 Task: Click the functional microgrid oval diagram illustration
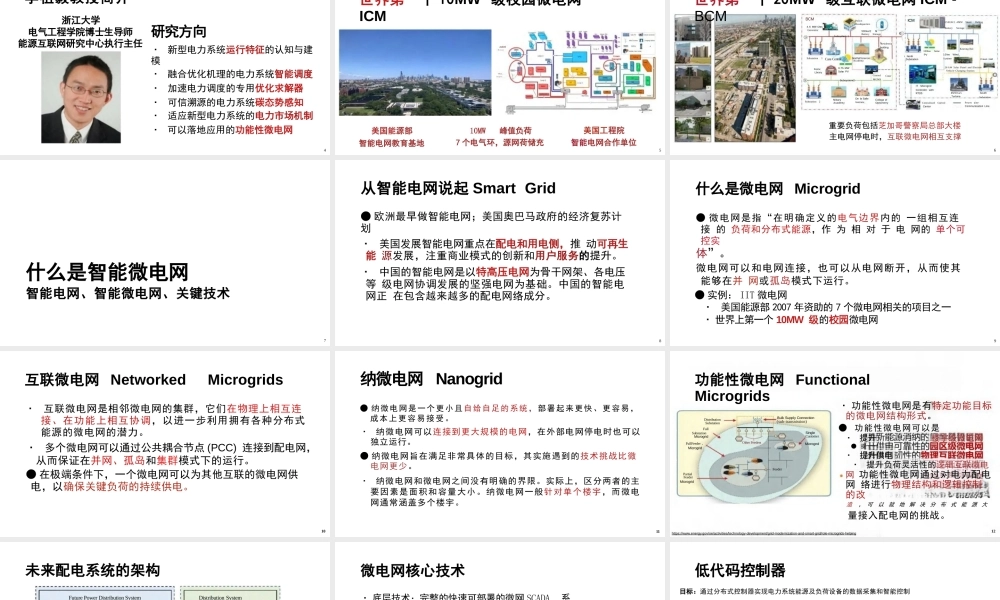(x=754, y=453)
